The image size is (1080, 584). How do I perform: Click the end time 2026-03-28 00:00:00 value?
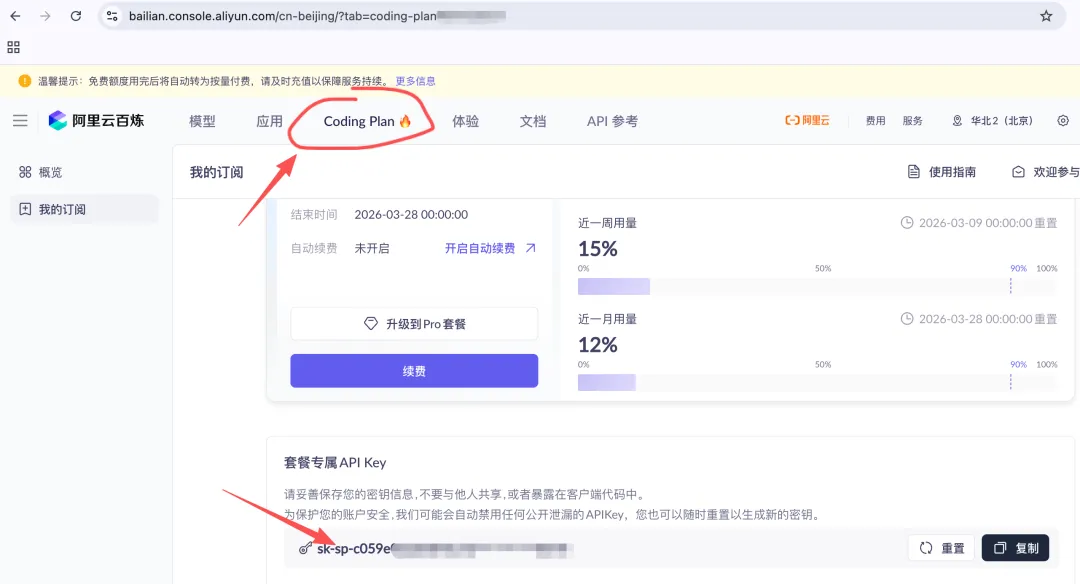click(411, 214)
